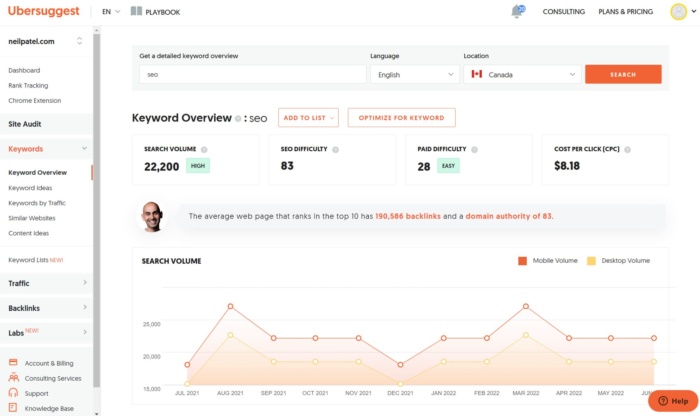Open the Location Canada dropdown
The height and width of the screenshot is (416, 700).
pyautogui.click(x=522, y=74)
